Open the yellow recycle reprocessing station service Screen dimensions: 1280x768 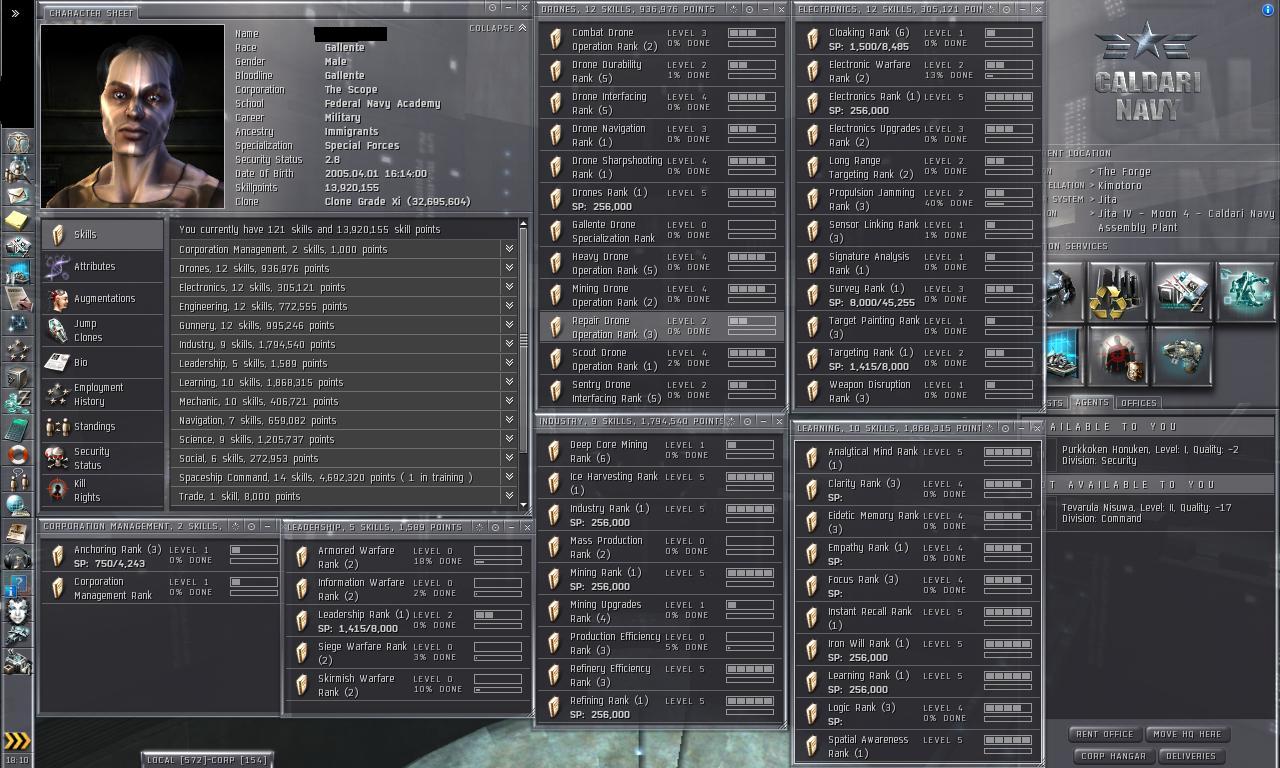click(1117, 292)
